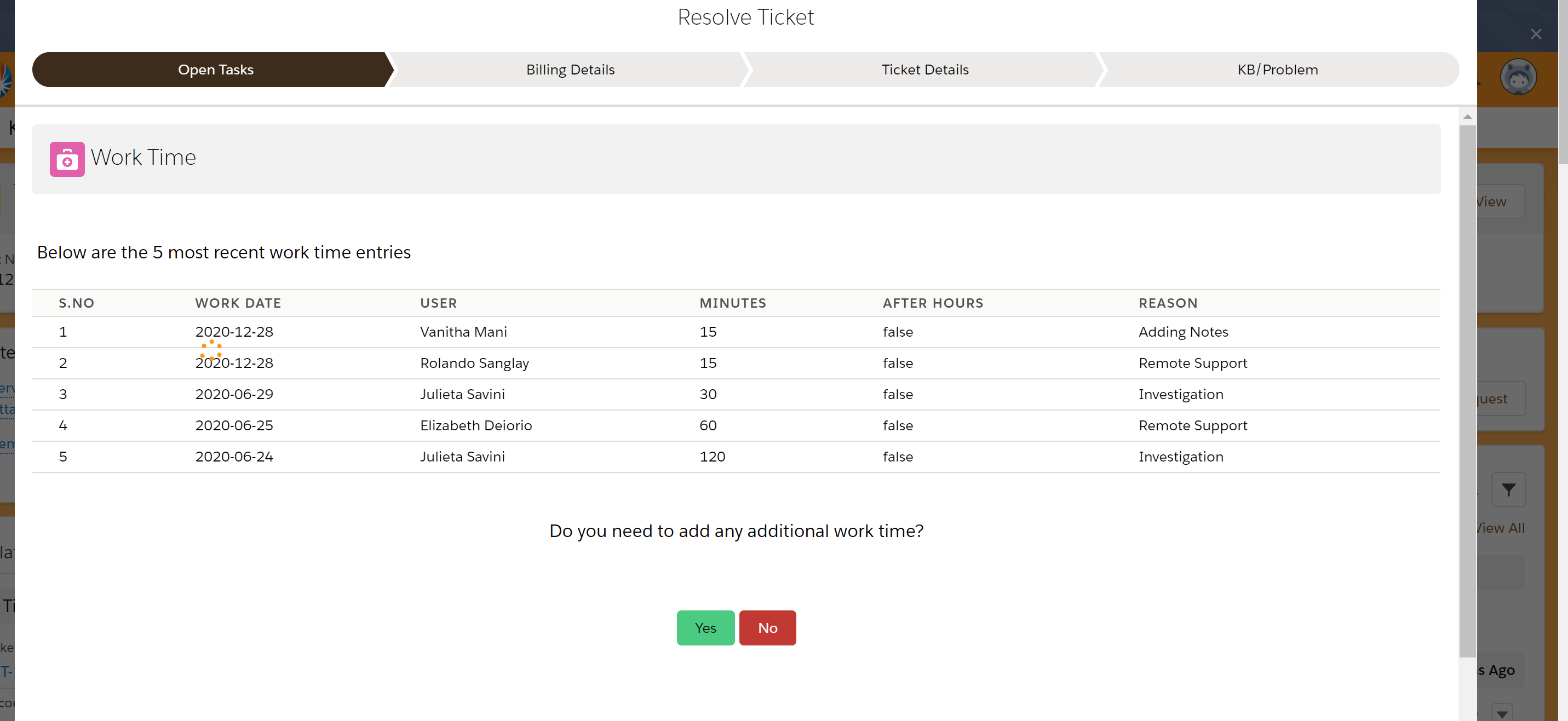Select the KB/Problem step
This screenshot has width=1568, height=721.
(1277, 70)
